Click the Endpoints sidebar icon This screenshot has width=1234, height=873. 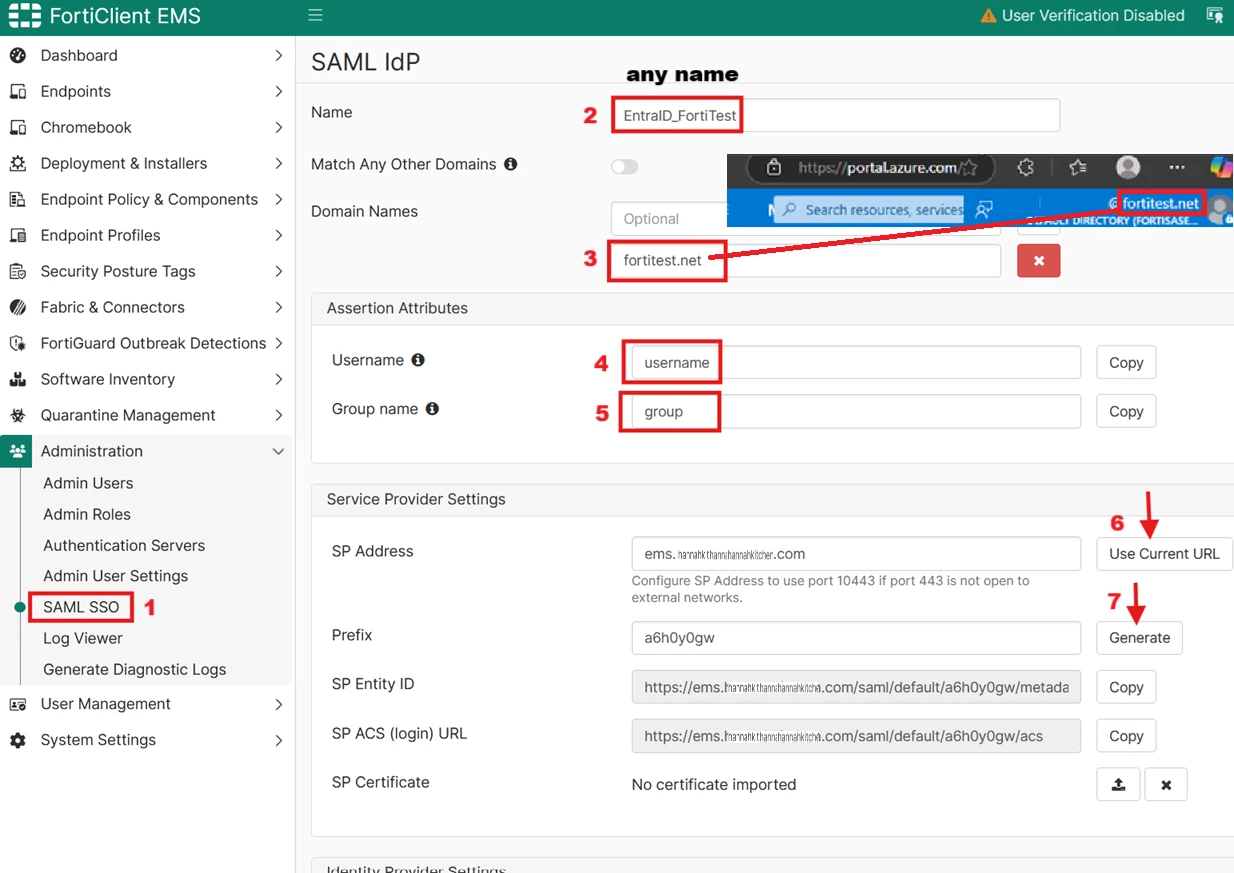tap(18, 92)
